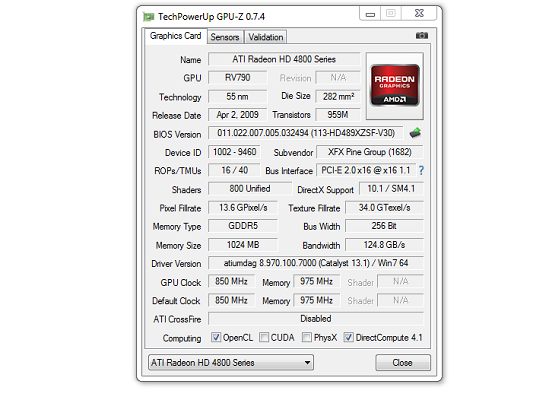
Task: Close the window with the X icon
Action: (419, 14)
